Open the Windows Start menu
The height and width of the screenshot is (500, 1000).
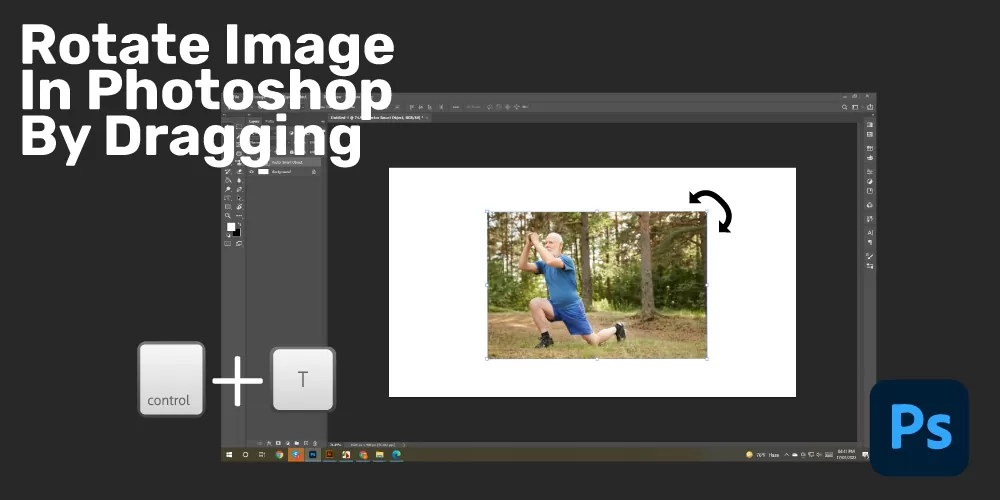click(x=229, y=455)
